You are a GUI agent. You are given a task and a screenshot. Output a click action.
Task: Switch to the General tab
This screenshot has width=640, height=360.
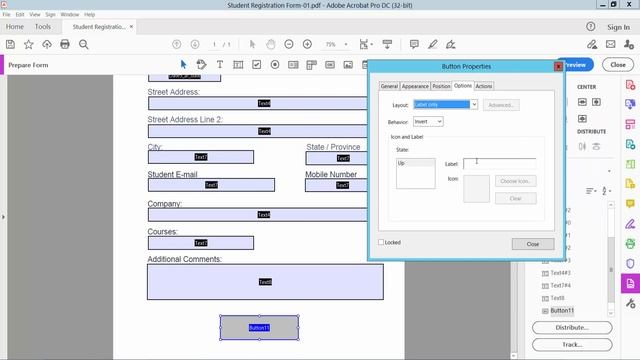pos(389,86)
